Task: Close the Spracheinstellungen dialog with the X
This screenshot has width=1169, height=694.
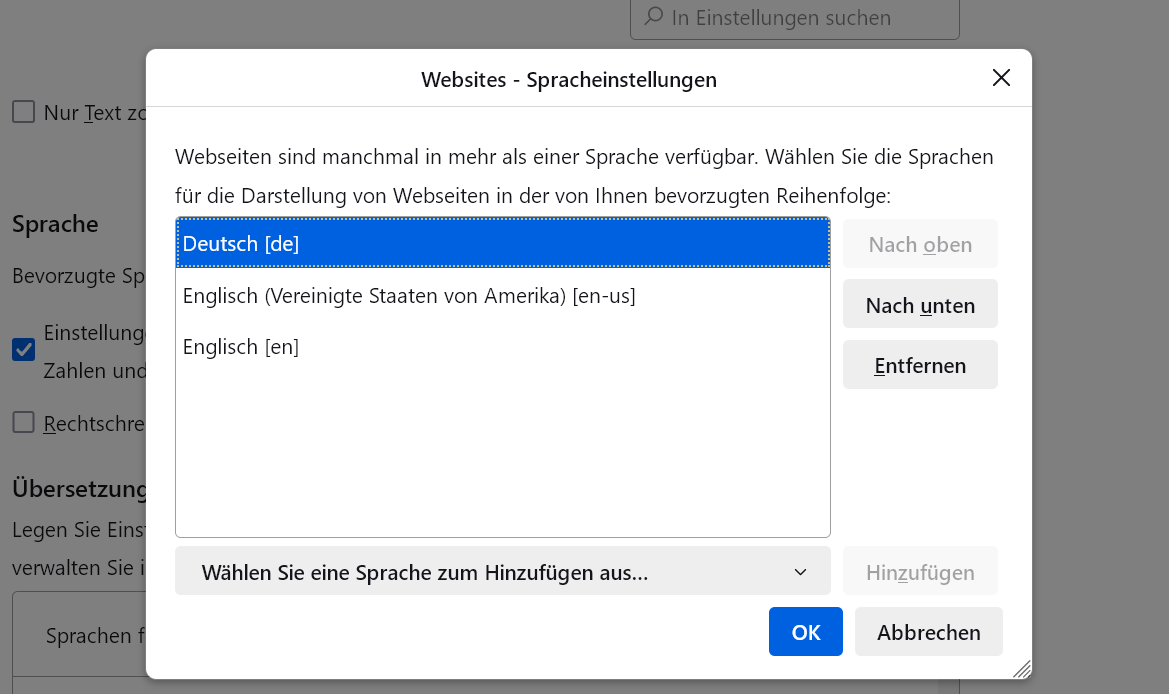Action: 1001,78
